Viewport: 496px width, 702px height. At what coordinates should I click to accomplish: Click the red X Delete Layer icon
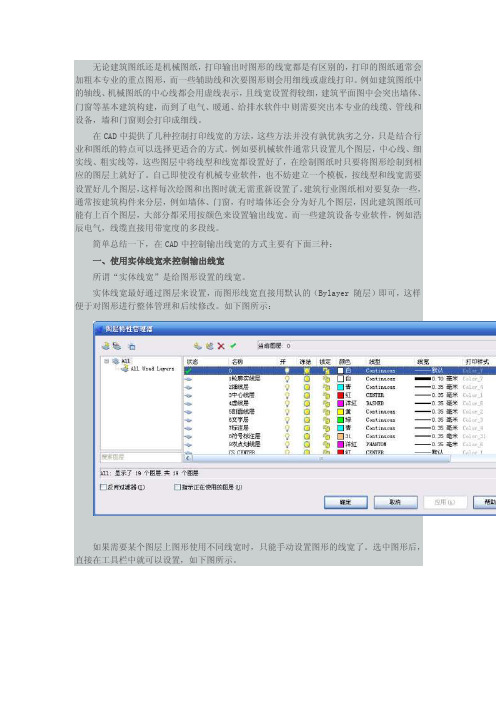point(221,346)
